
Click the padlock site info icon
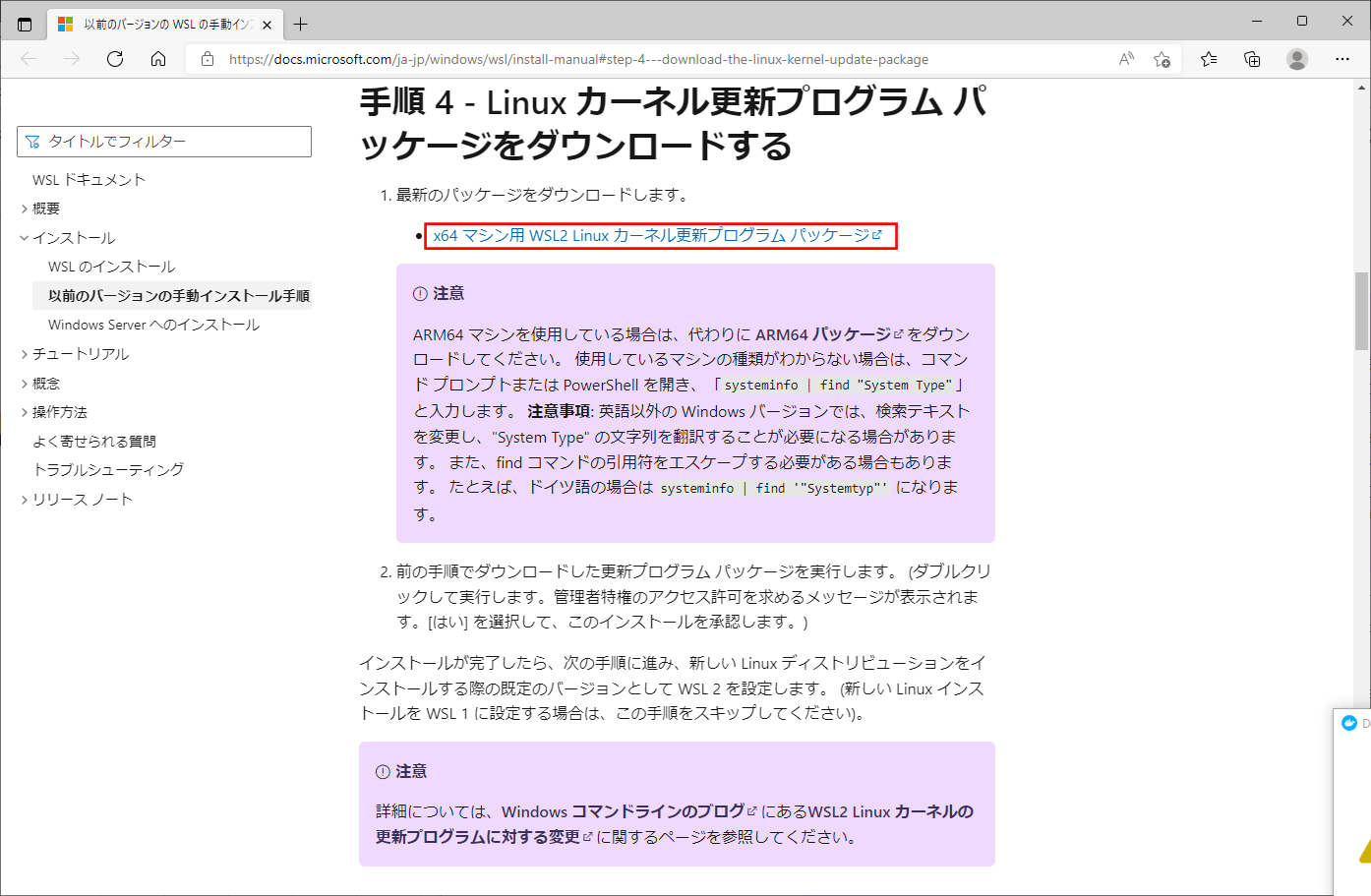tap(208, 59)
